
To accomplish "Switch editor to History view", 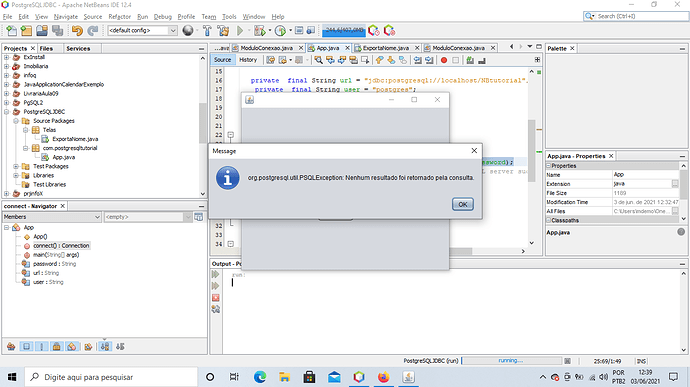I will (x=248, y=60).
